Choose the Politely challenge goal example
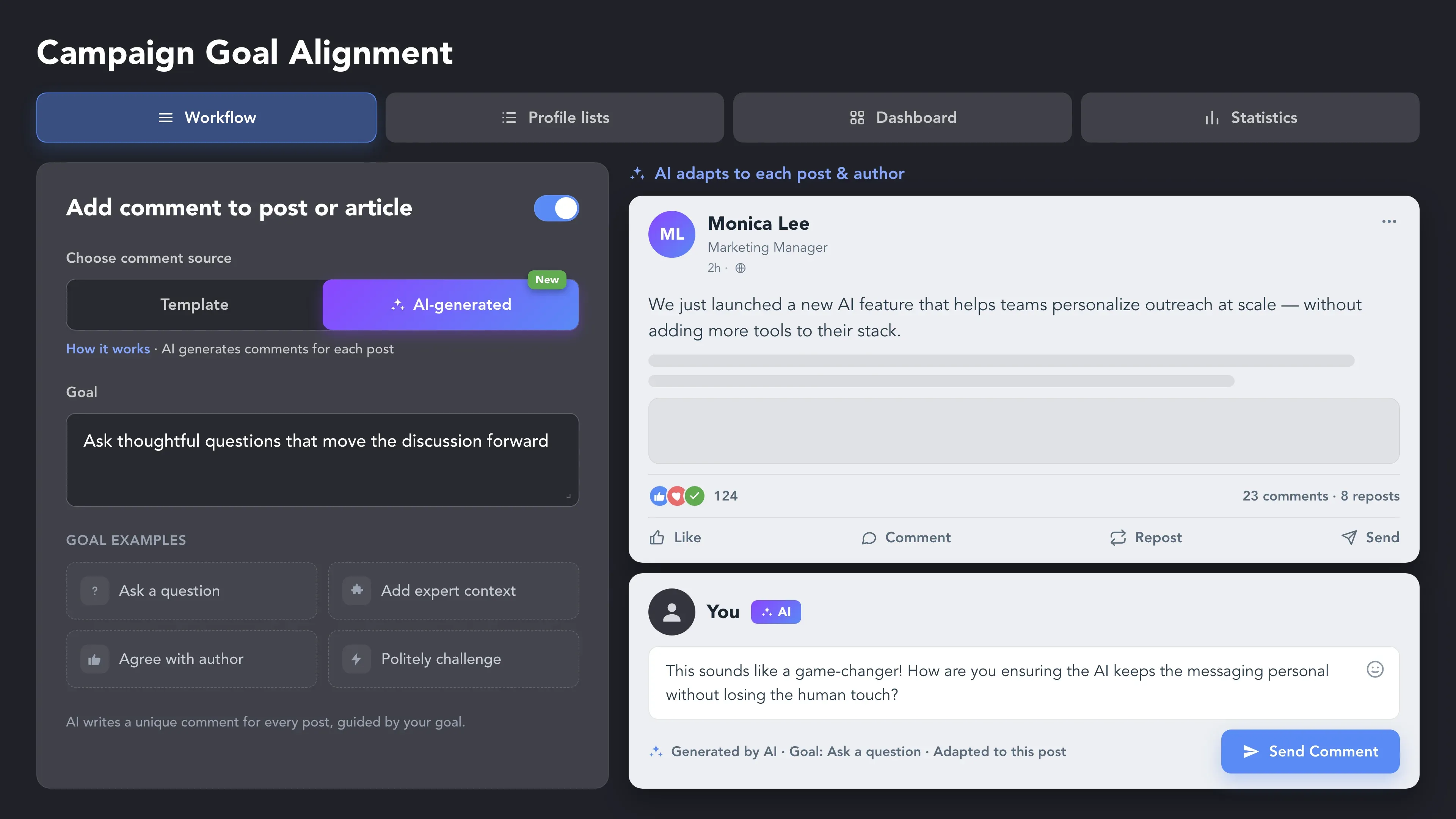Viewport: 1456px width, 819px height. coord(453,659)
